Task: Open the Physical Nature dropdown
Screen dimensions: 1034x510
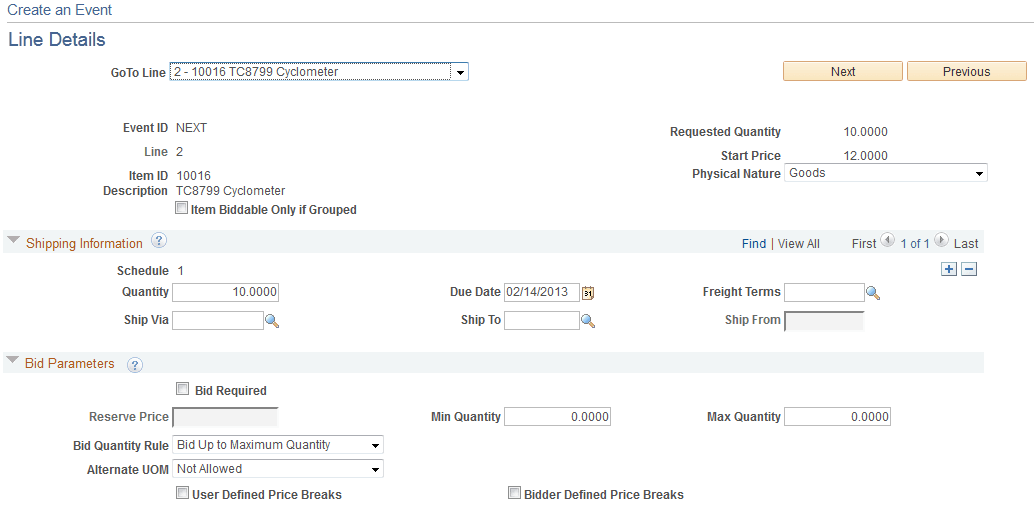Action: pos(886,174)
